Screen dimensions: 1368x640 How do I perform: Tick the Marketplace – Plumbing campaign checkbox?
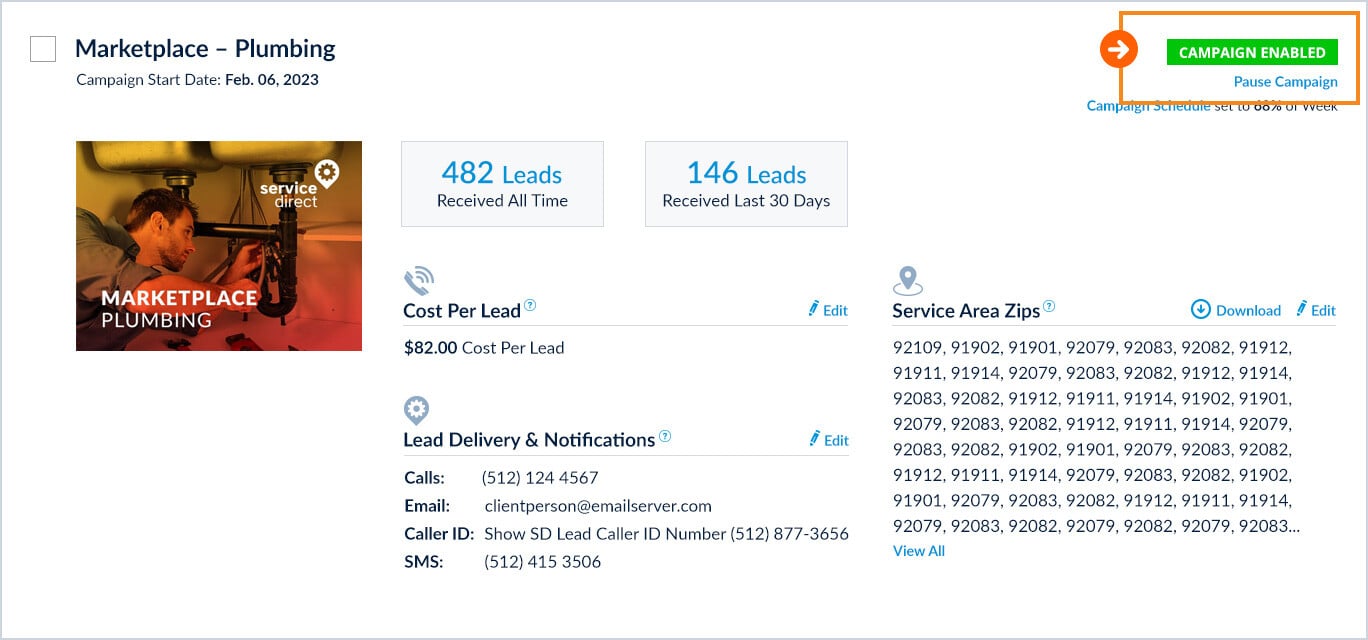coord(43,49)
